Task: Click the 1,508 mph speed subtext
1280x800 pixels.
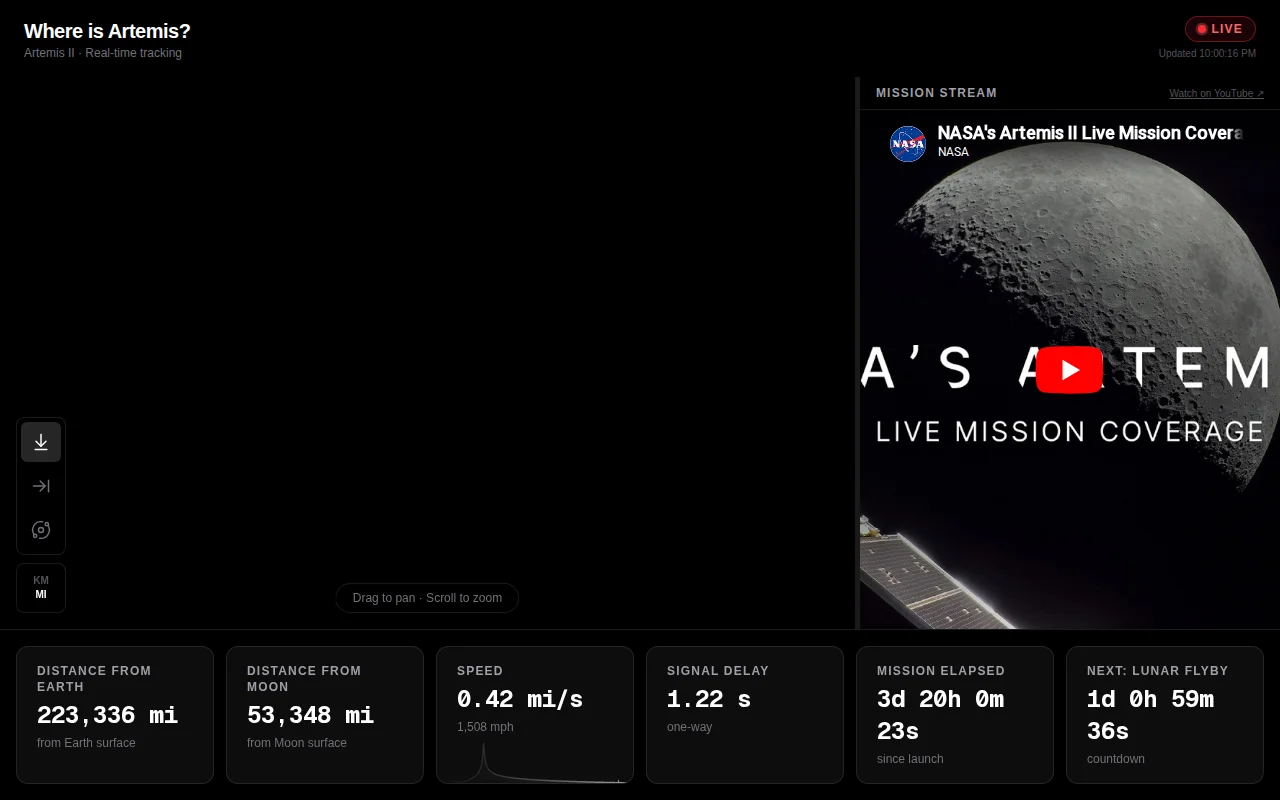Action: tap(485, 727)
